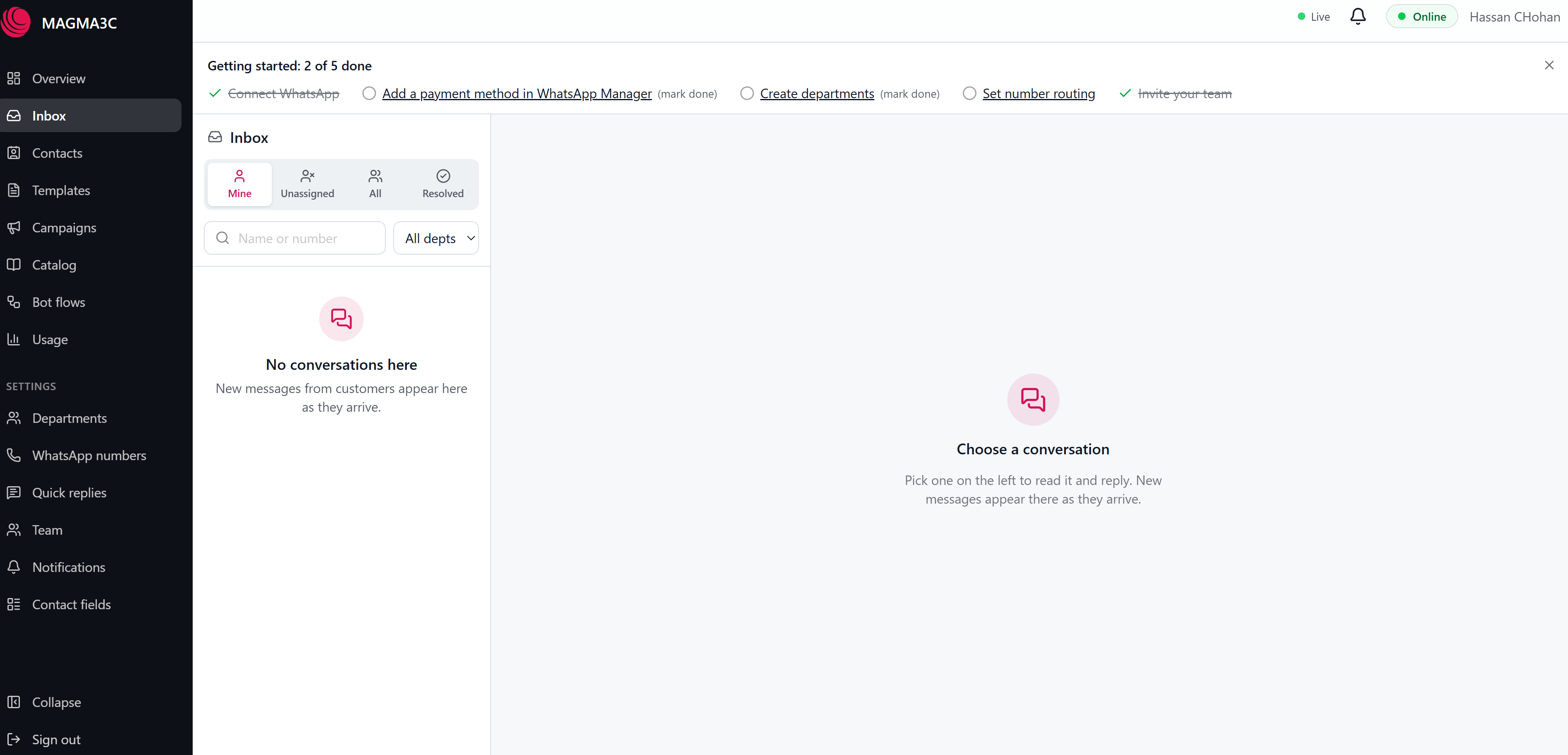This screenshot has width=1568, height=755.
Task: Click the Live status indicator
Action: pos(1313,17)
